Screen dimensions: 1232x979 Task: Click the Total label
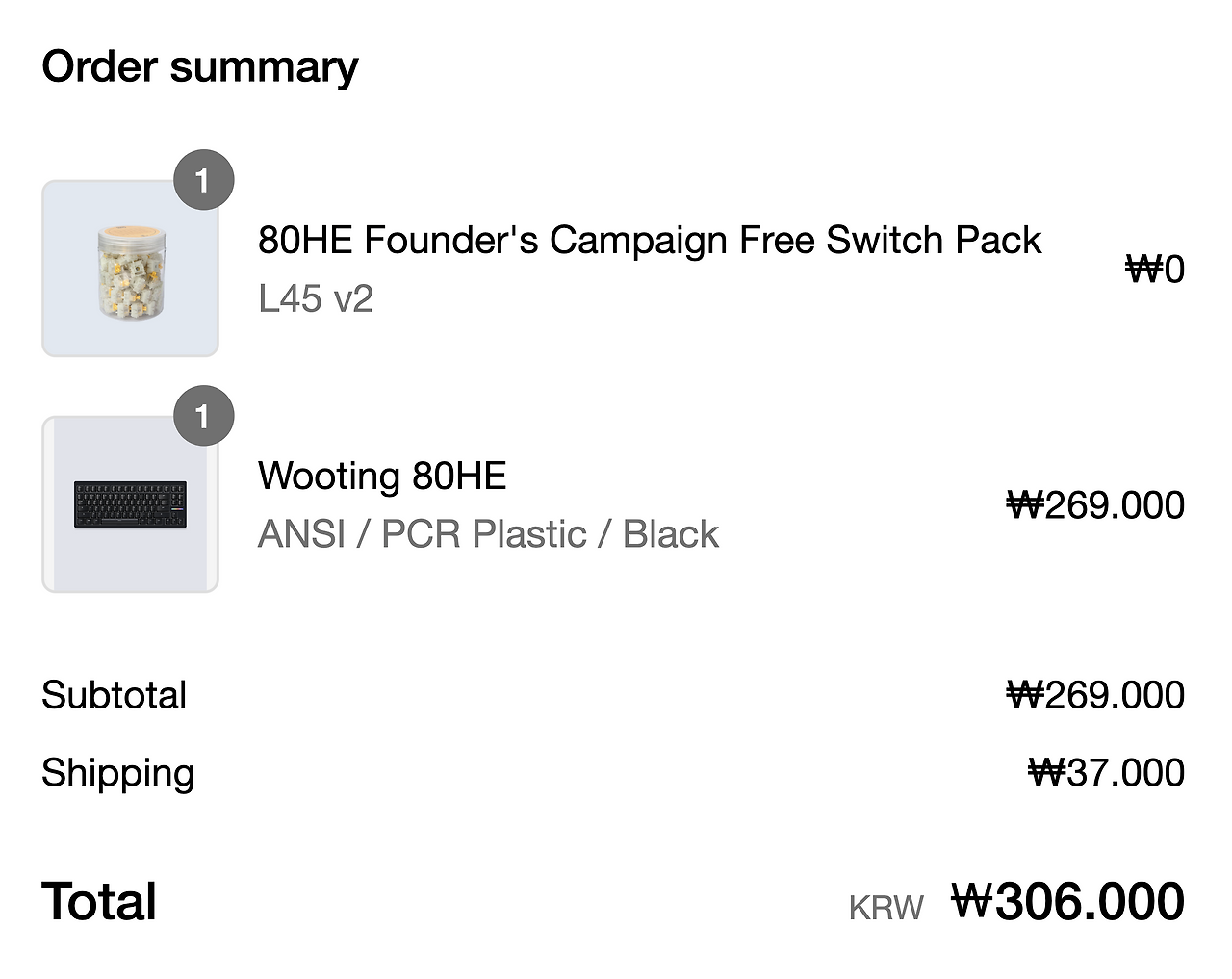click(99, 902)
